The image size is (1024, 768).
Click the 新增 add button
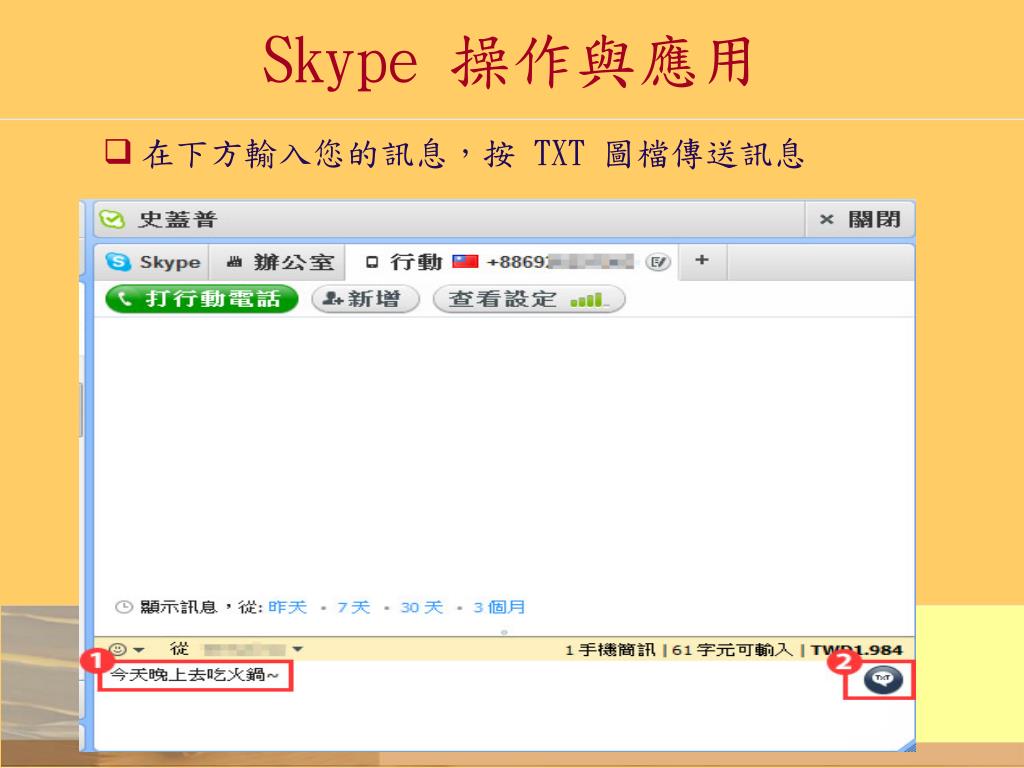click(365, 299)
